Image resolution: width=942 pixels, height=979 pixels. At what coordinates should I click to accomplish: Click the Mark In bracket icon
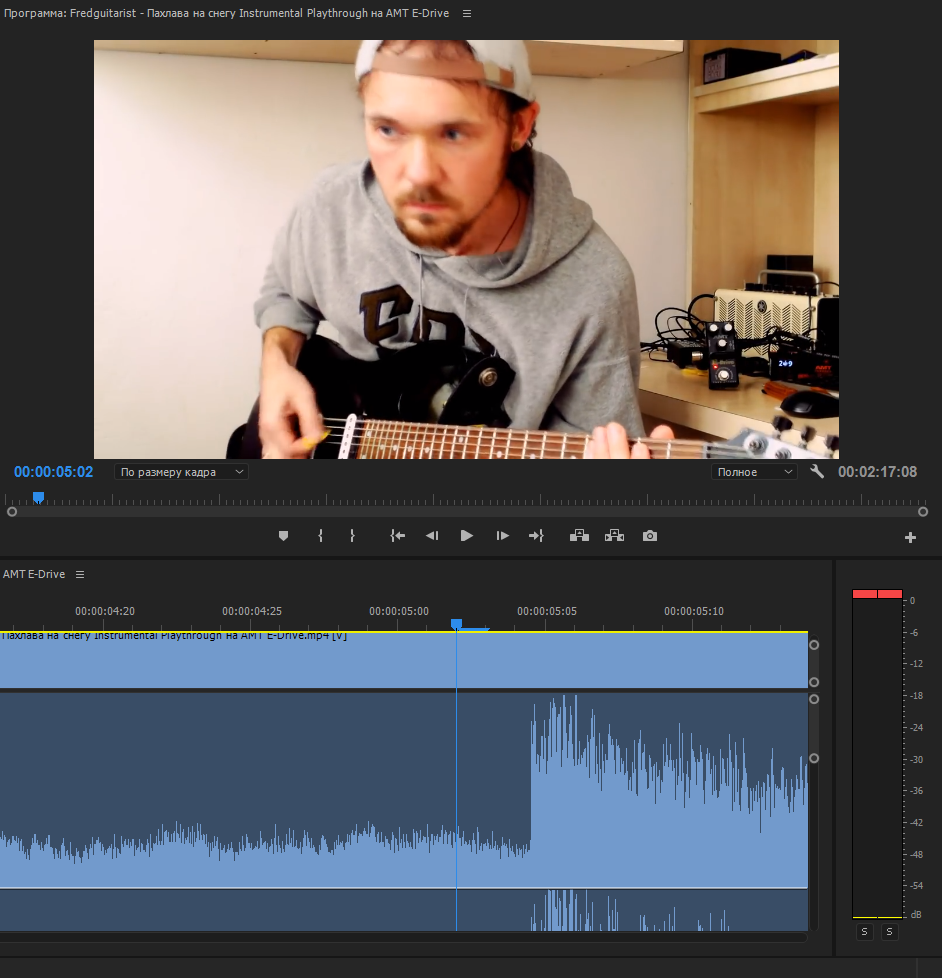click(320, 536)
